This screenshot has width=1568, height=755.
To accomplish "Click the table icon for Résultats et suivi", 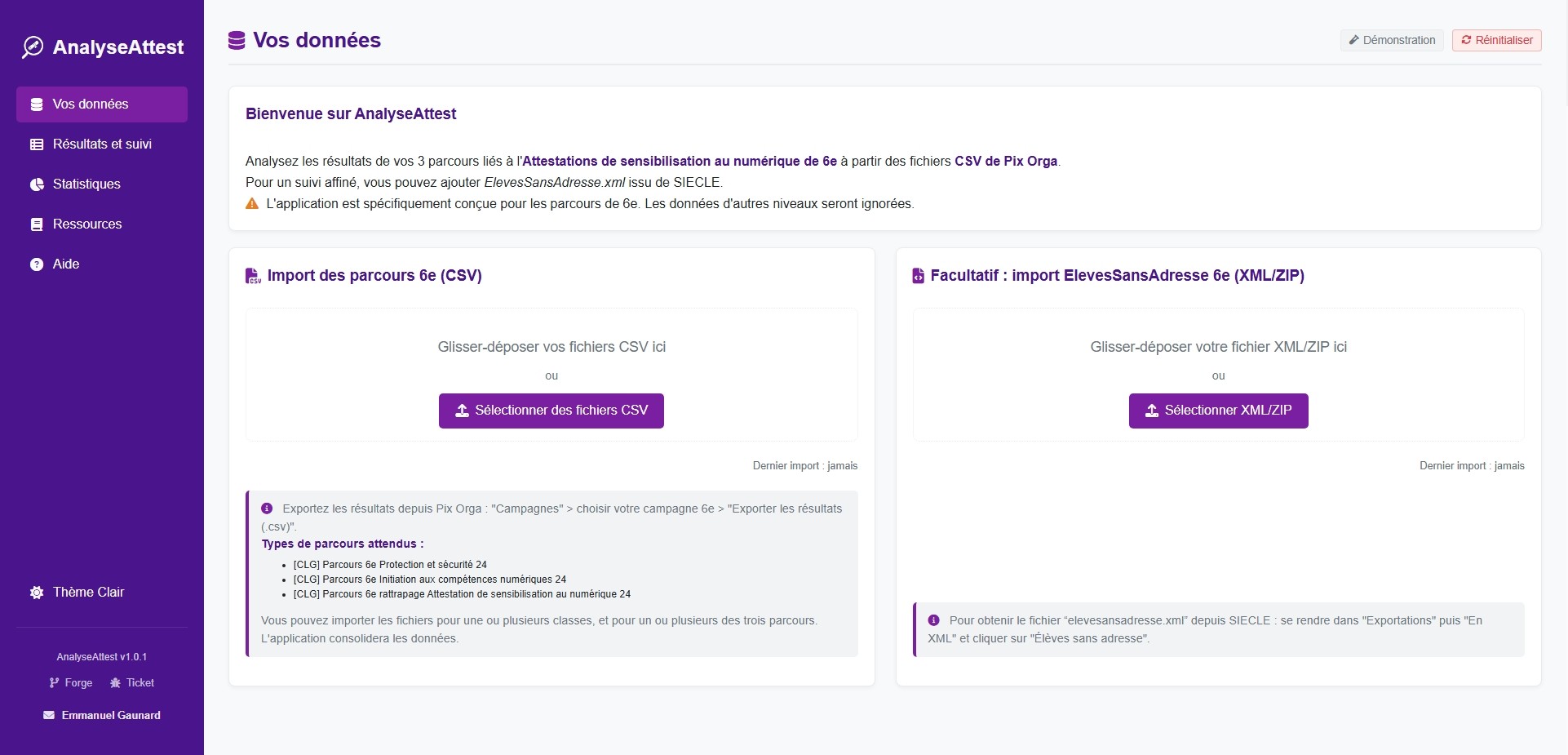I will [x=37, y=144].
